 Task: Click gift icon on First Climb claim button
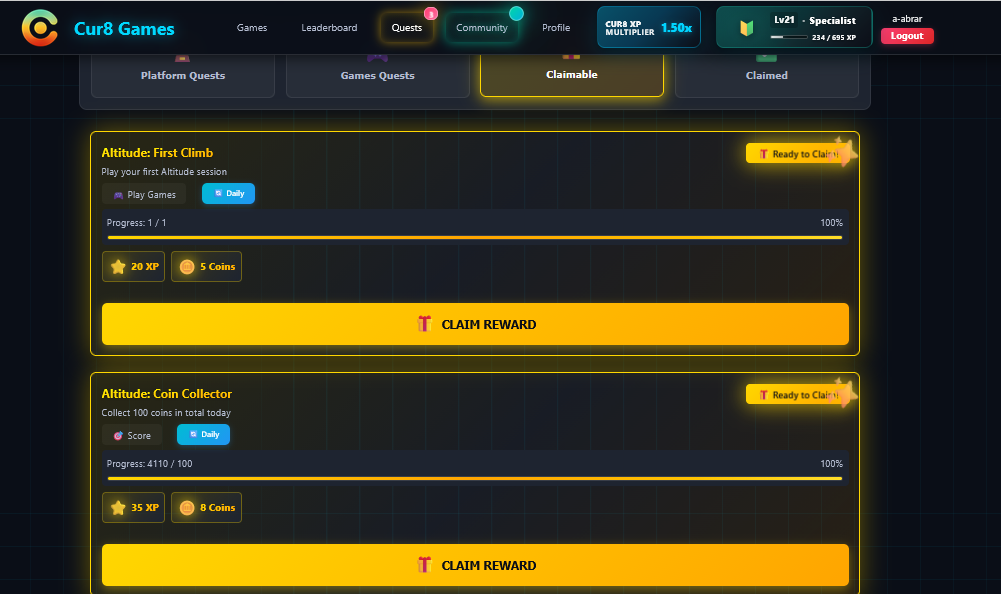point(425,324)
